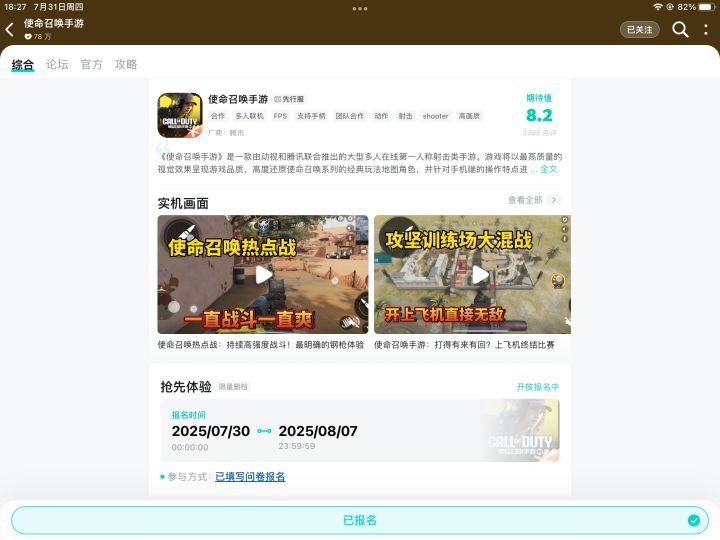
Task: Tap the Call of Duty signup banner image
Action: tap(521, 430)
